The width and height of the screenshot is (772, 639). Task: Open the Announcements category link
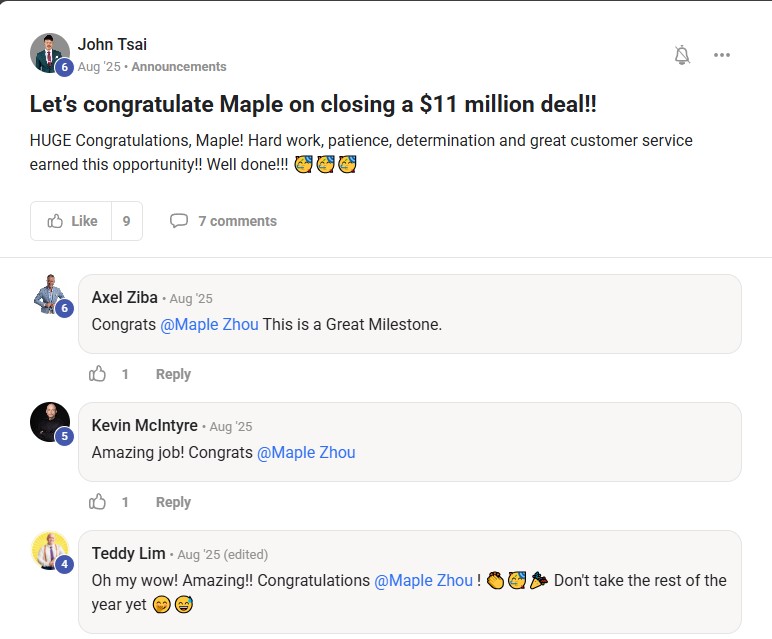[x=179, y=67]
